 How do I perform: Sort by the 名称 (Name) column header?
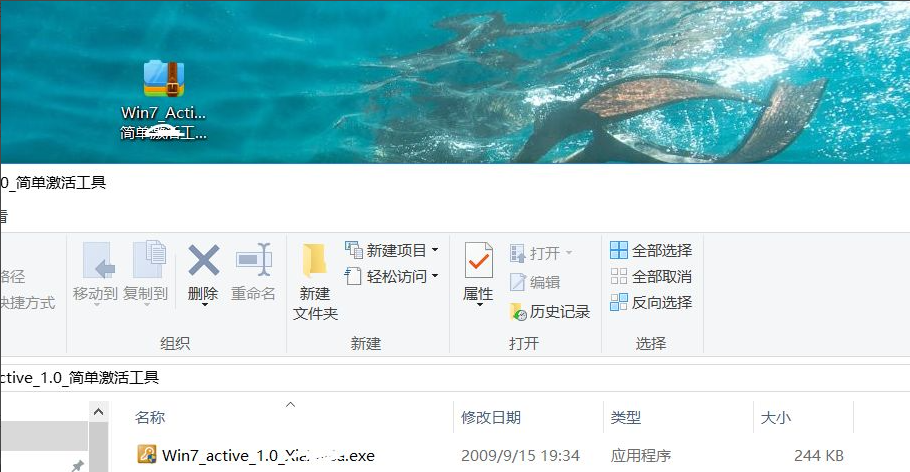pos(150,418)
